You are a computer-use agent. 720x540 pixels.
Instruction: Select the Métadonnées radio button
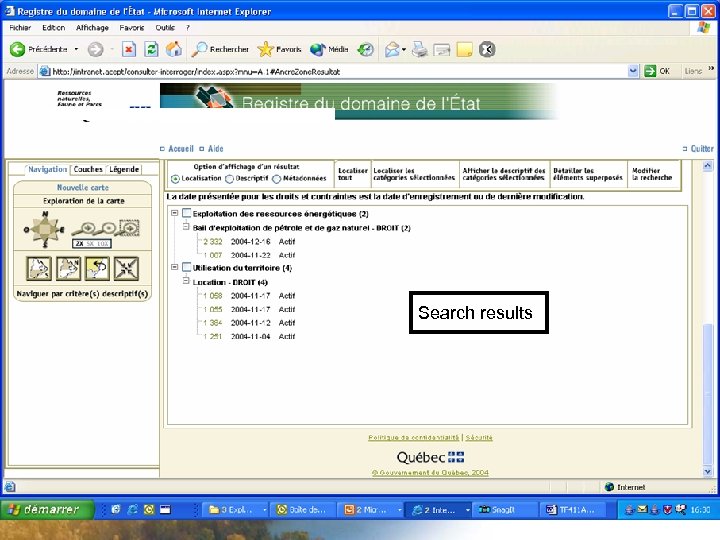[276, 179]
